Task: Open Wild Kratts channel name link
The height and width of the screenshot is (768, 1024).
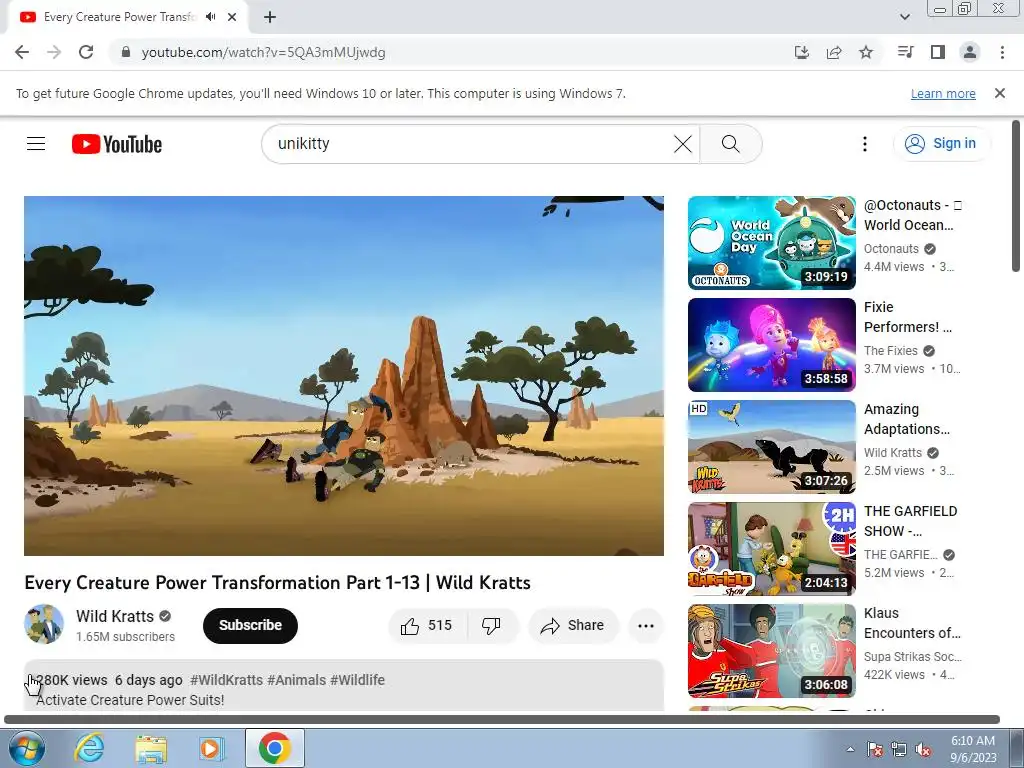Action: (x=115, y=616)
